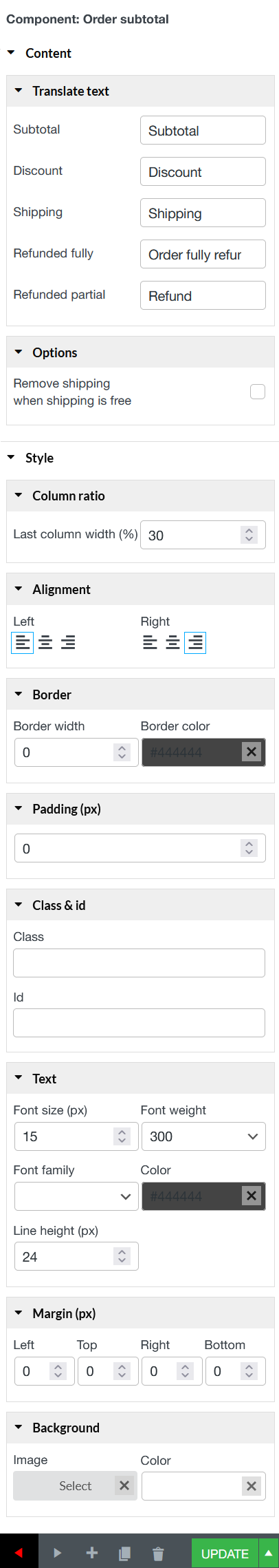Enable Remove shipping when shipping is free
This screenshot has height=1568, width=279.
pyautogui.click(x=258, y=392)
